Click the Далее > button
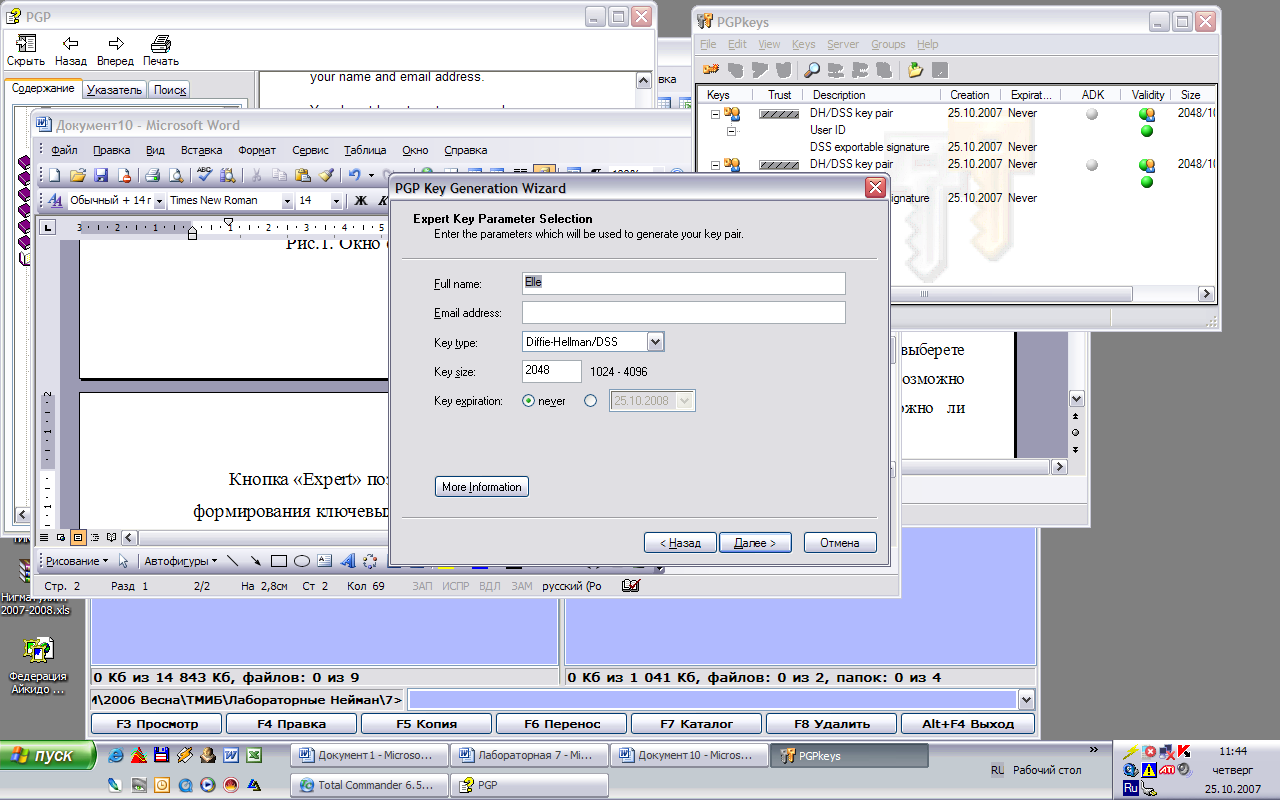Screen dimensions: 1280x800 coord(756,543)
